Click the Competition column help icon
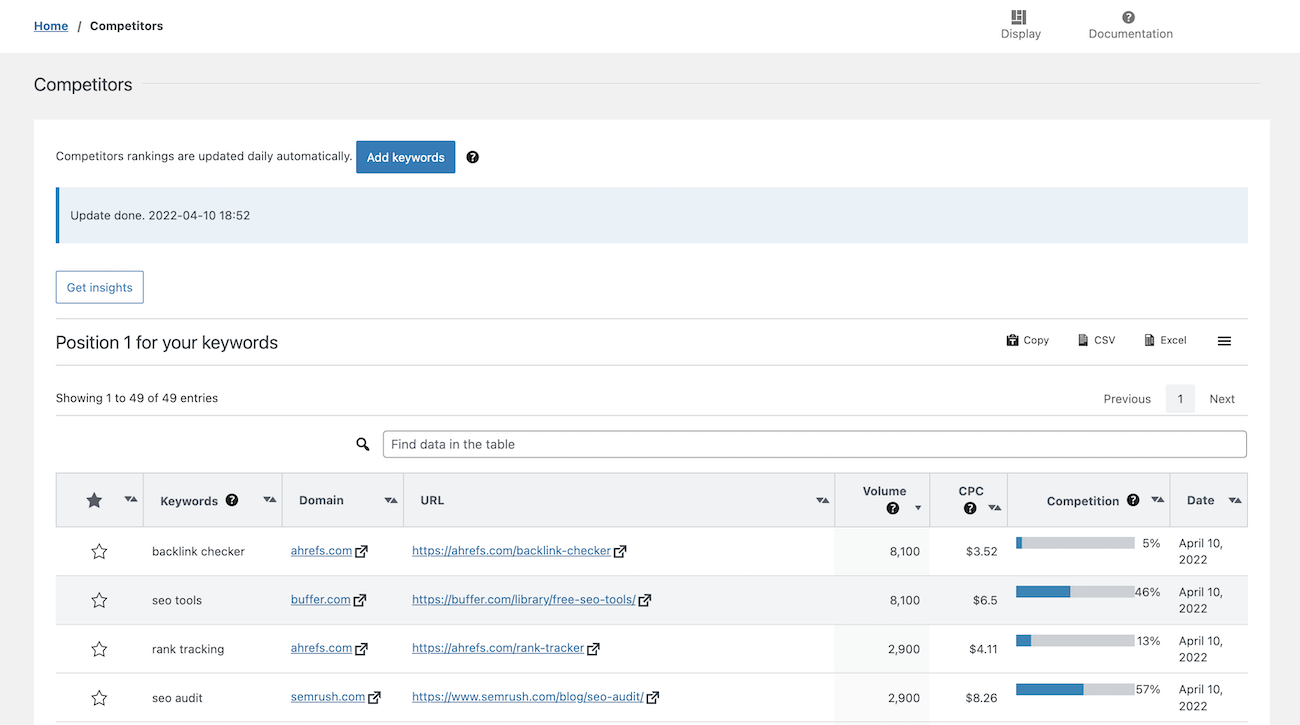Image resolution: width=1300 pixels, height=725 pixels. pos(1133,500)
